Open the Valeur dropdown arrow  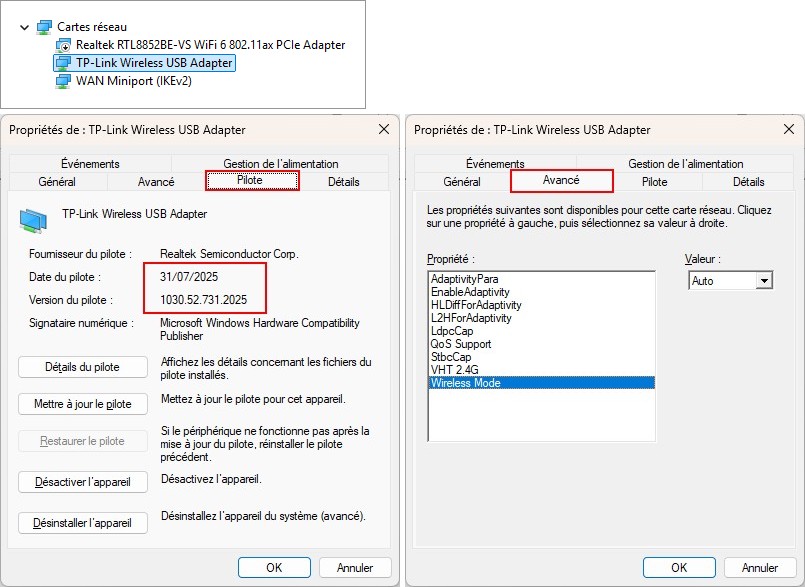[764, 281]
